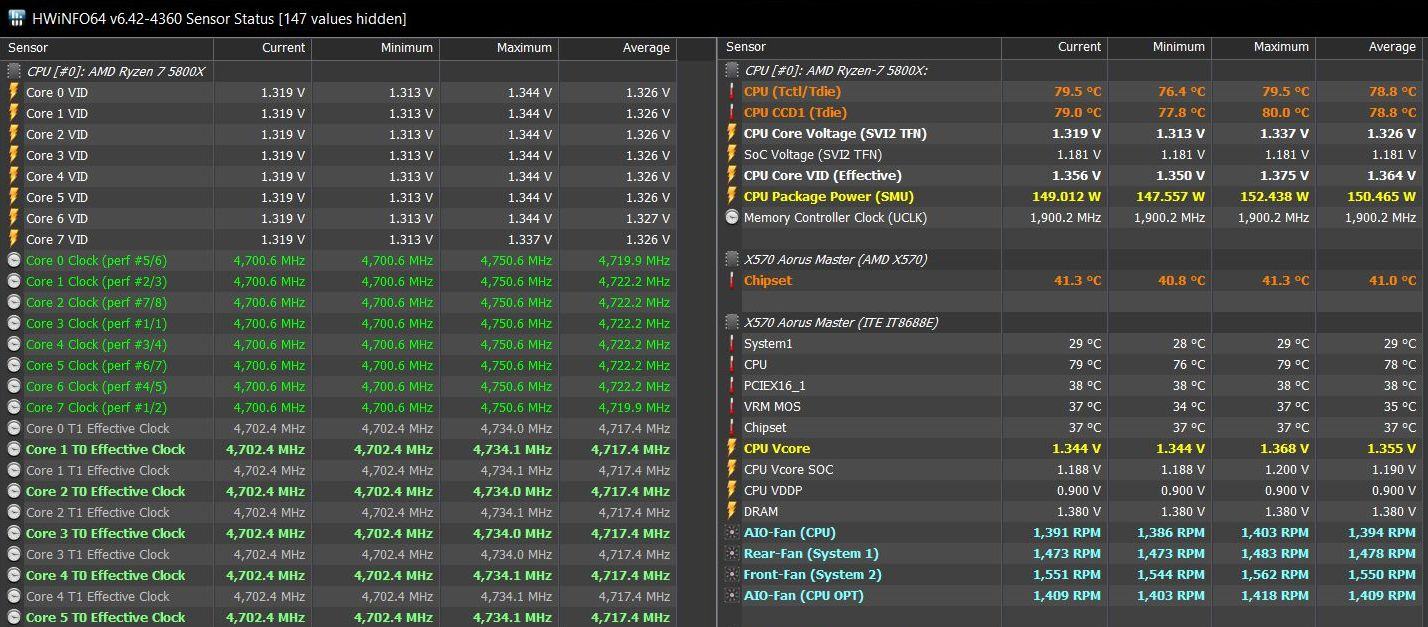Click the lightning icon beside CPU Vcore
Screen dimensions: 1428x627
[x=732, y=448]
